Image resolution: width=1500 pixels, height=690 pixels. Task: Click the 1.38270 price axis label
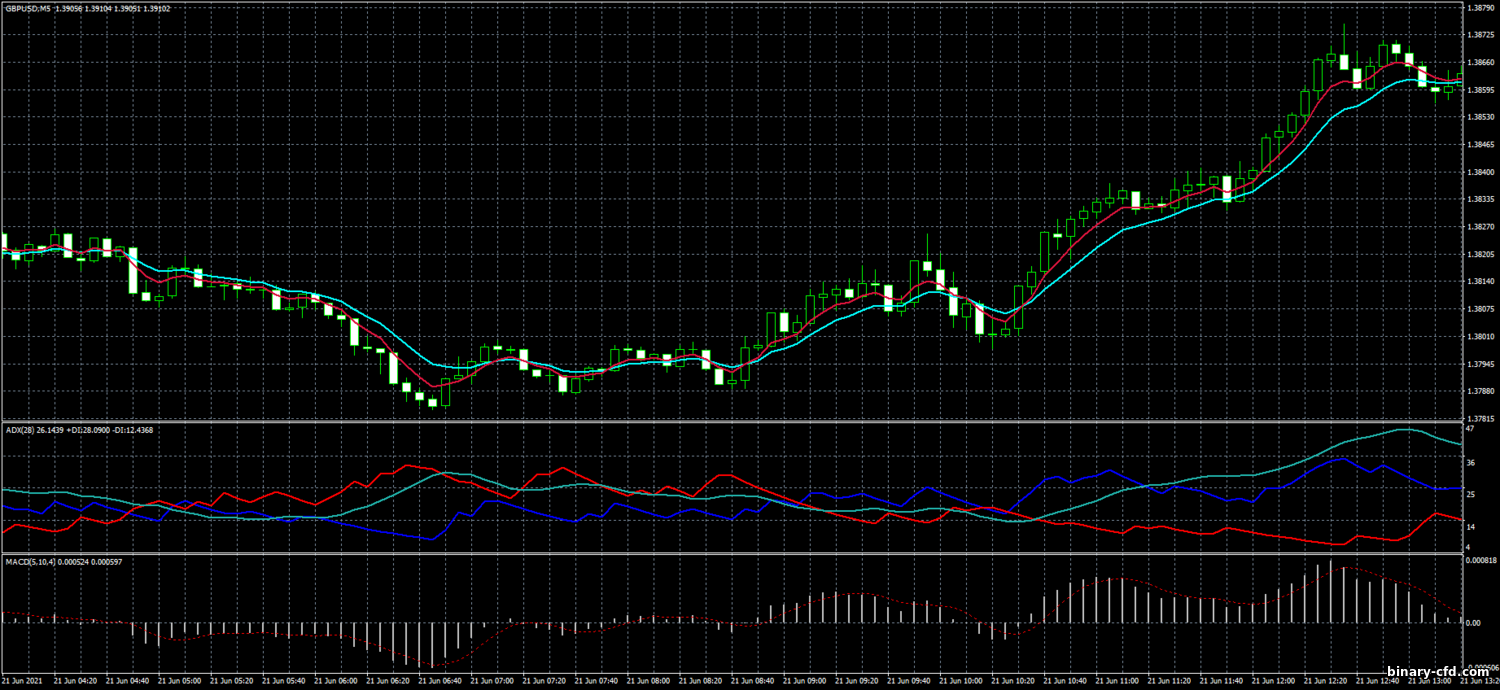click(x=1479, y=227)
